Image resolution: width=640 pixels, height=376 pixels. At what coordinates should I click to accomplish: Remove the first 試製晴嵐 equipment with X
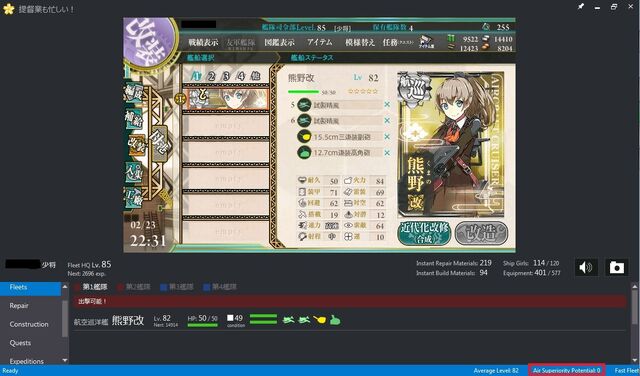coord(387,105)
